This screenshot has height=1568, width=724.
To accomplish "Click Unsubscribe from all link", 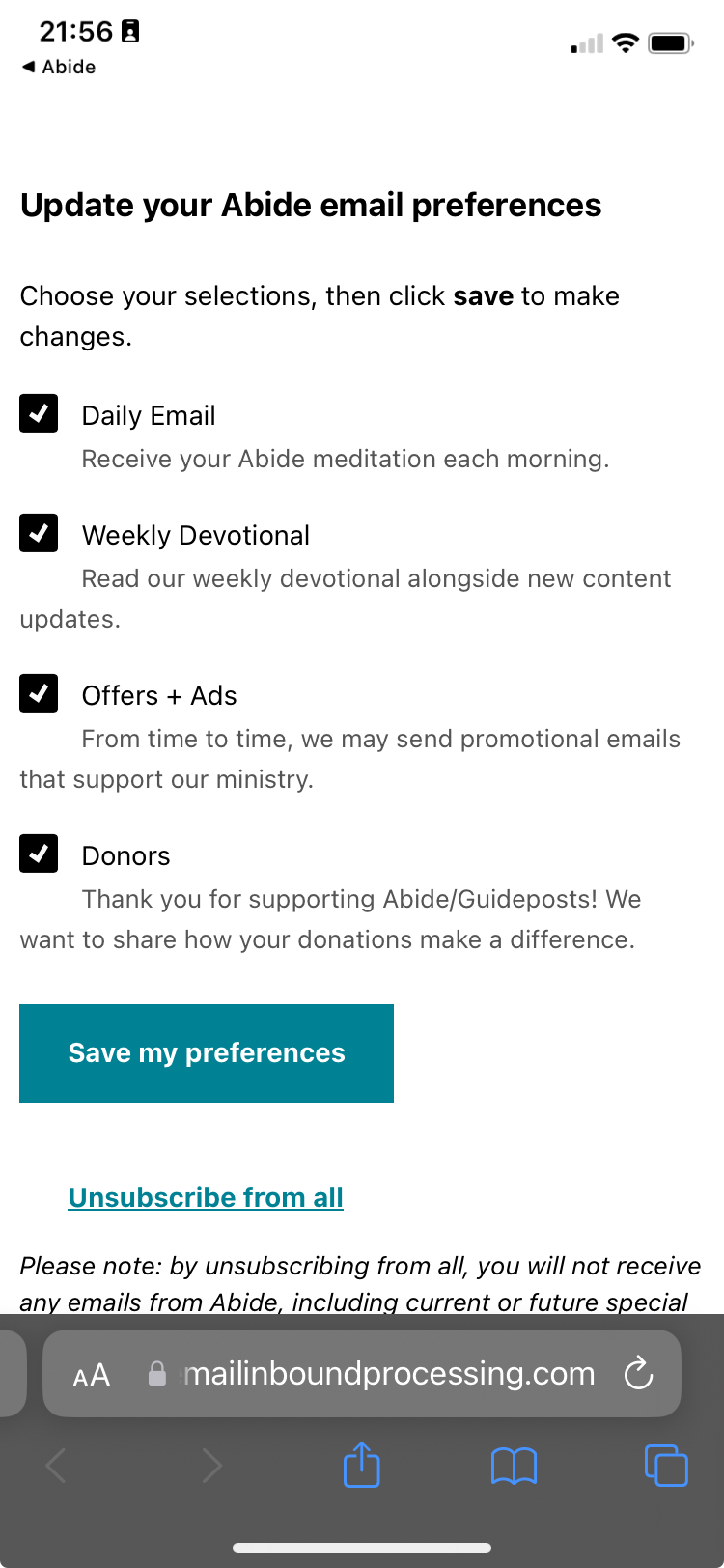I will click(206, 1197).
